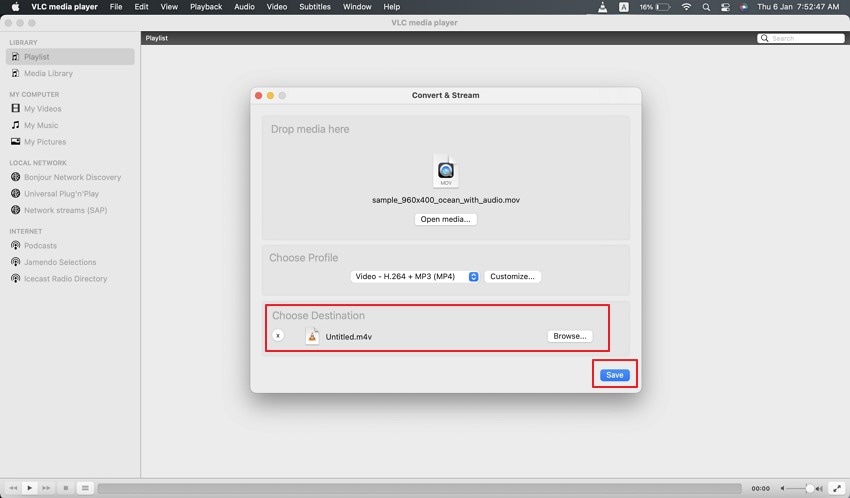Open the VLC media player menu
850x498 pixels.
click(65, 7)
